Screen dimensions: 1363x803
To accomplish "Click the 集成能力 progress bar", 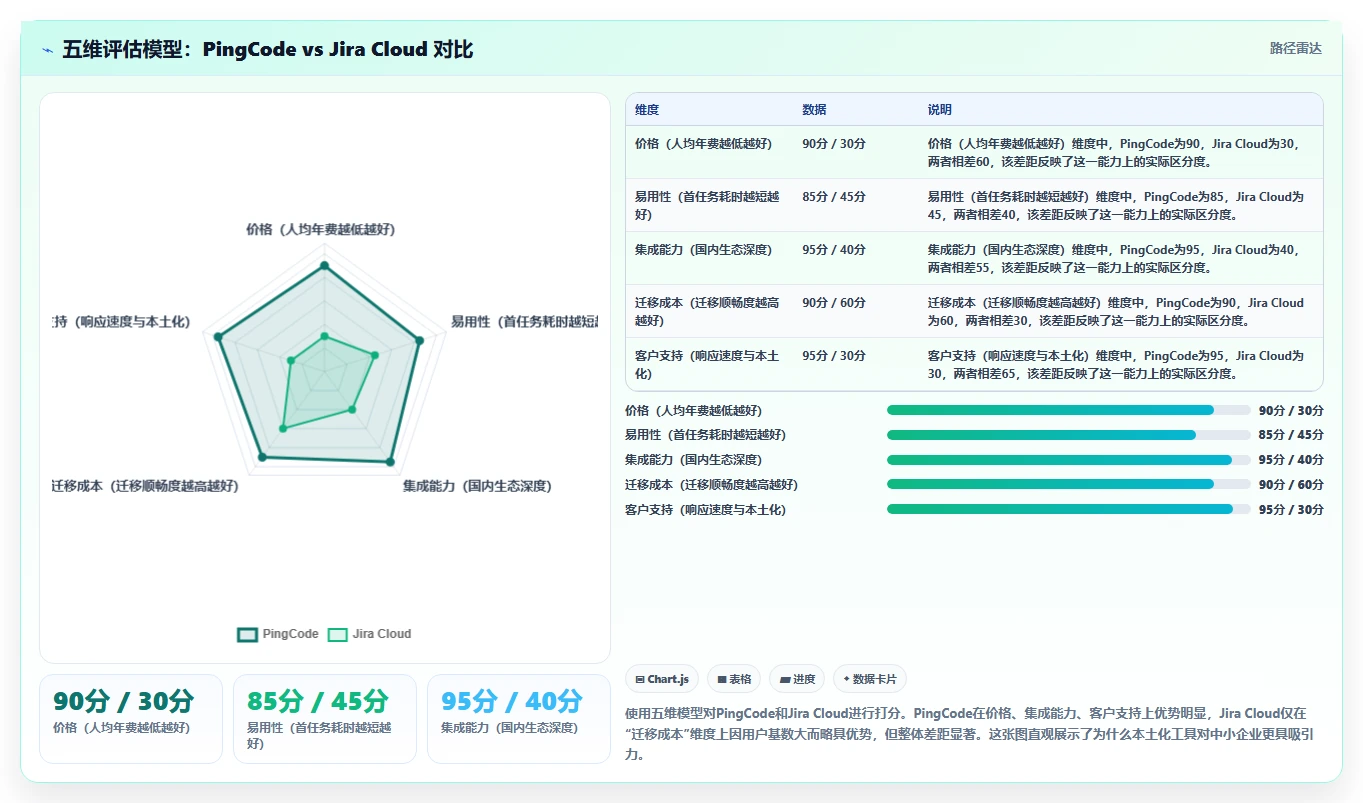I will click(x=1068, y=460).
